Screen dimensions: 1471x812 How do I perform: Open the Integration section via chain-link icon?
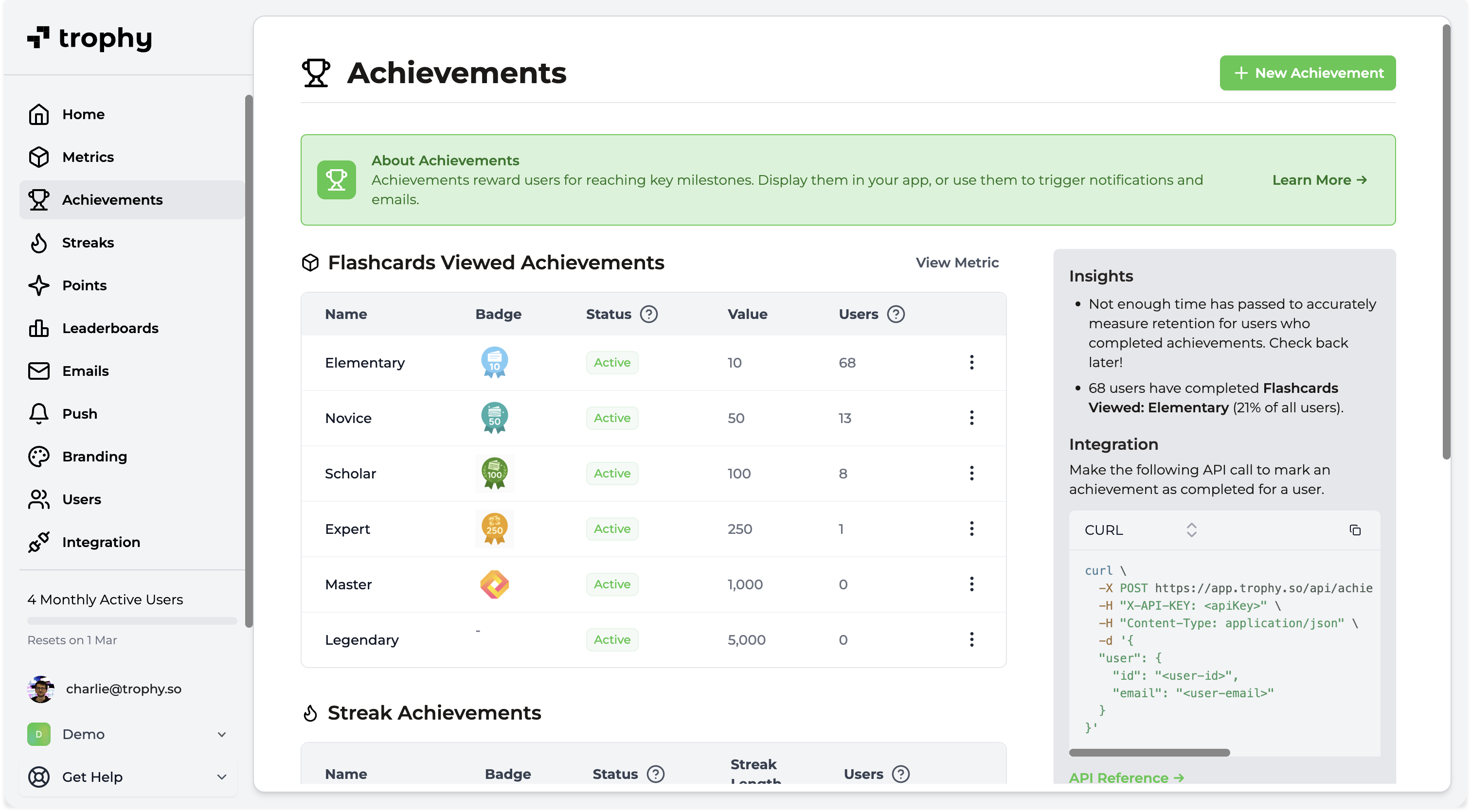tap(38, 542)
